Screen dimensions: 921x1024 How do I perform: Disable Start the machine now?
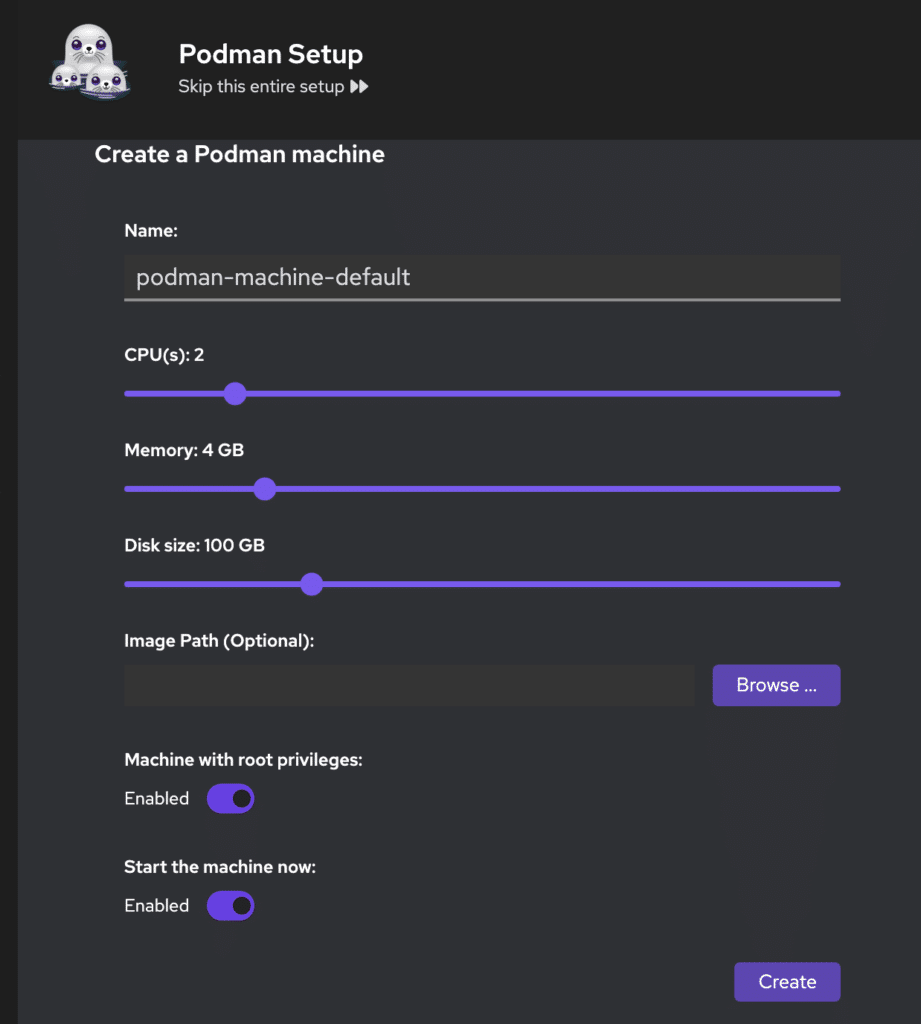230,905
